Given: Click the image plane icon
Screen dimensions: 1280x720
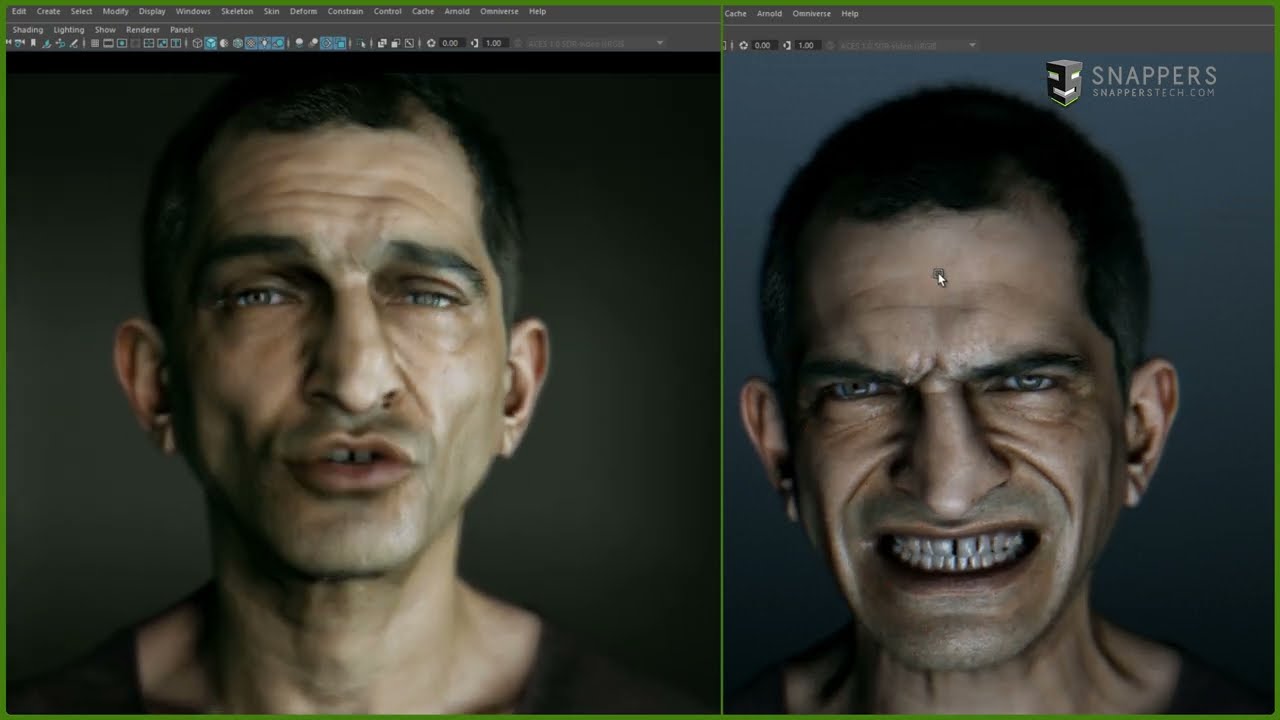Looking at the screenshot, I should tap(46, 43).
